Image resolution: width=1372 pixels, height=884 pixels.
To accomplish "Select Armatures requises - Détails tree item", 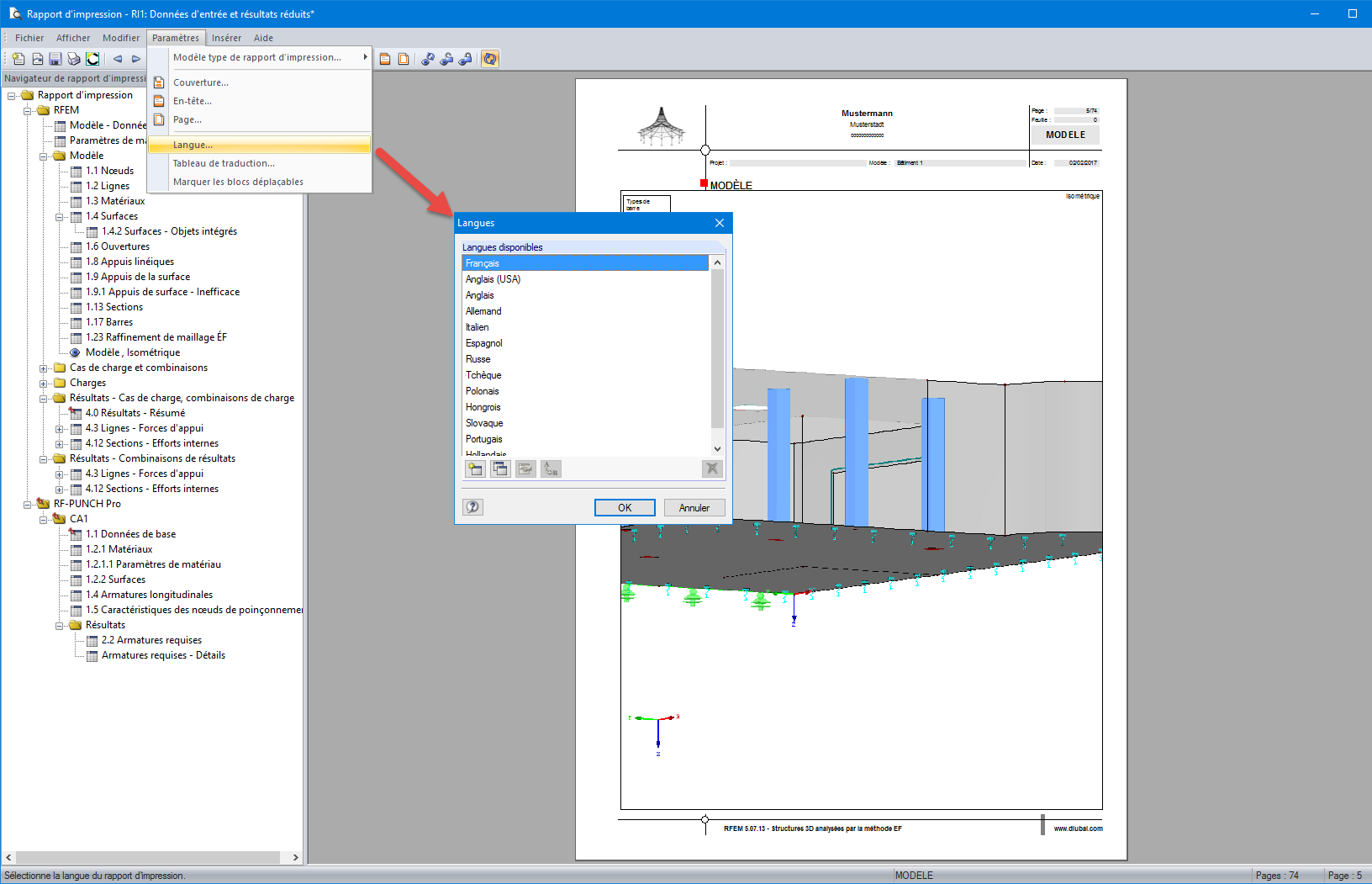I will point(163,655).
